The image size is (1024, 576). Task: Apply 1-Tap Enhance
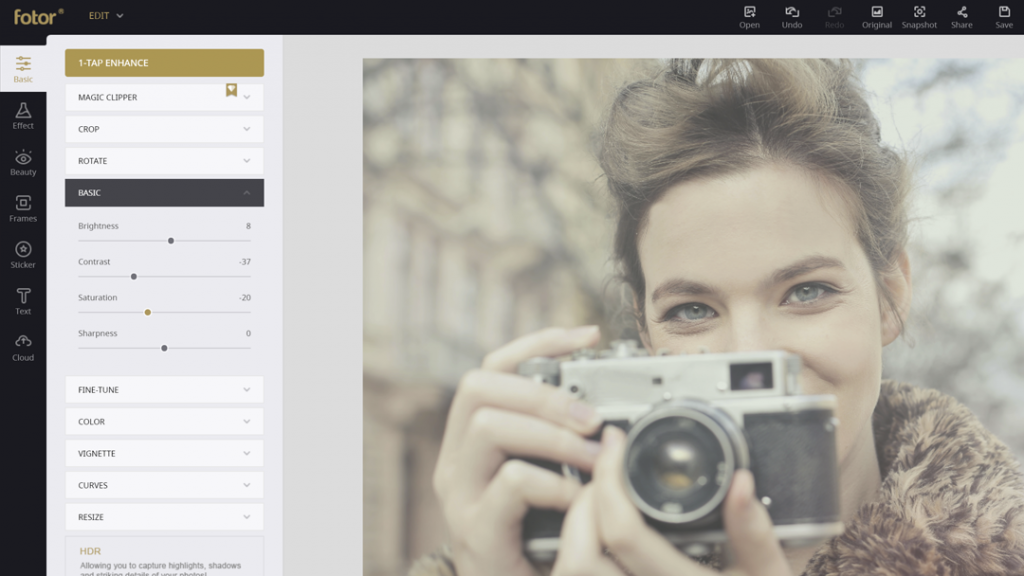tap(165, 63)
